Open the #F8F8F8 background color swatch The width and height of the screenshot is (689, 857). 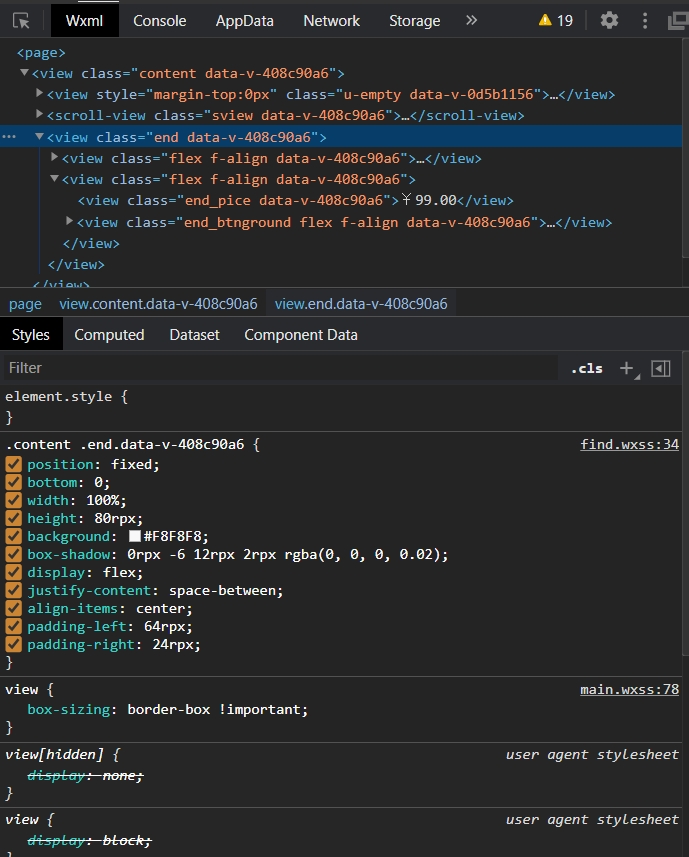[134, 536]
